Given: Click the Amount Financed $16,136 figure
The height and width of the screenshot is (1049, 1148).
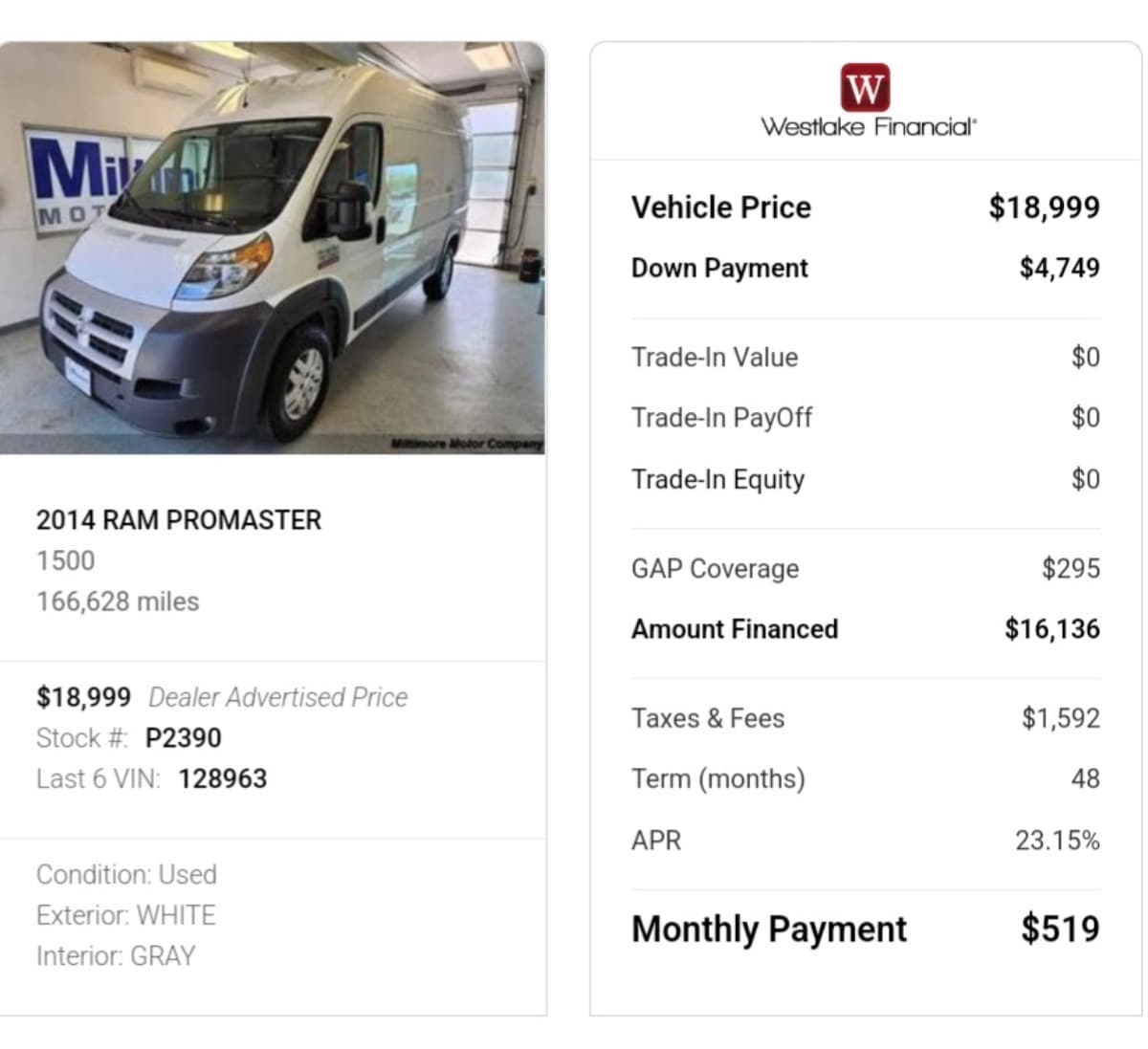Looking at the screenshot, I should (x=1051, y=629).
